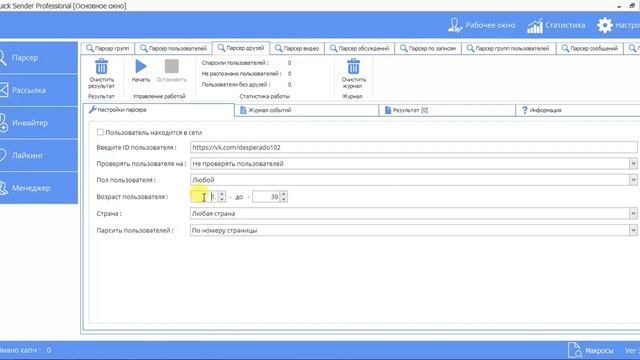Click Очистить результат trash icon

(x=101, y=67)
